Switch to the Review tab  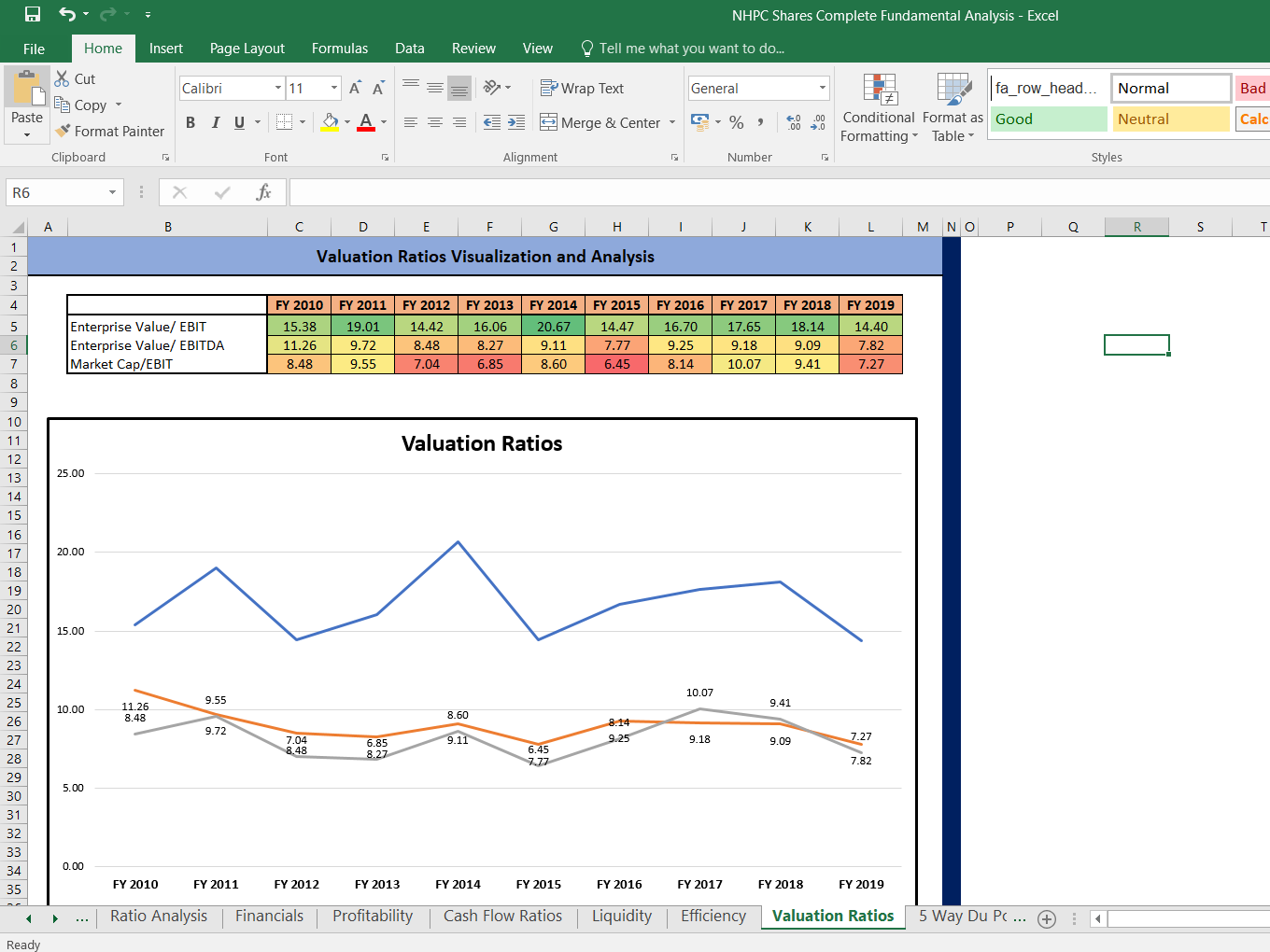pos(473,49)
